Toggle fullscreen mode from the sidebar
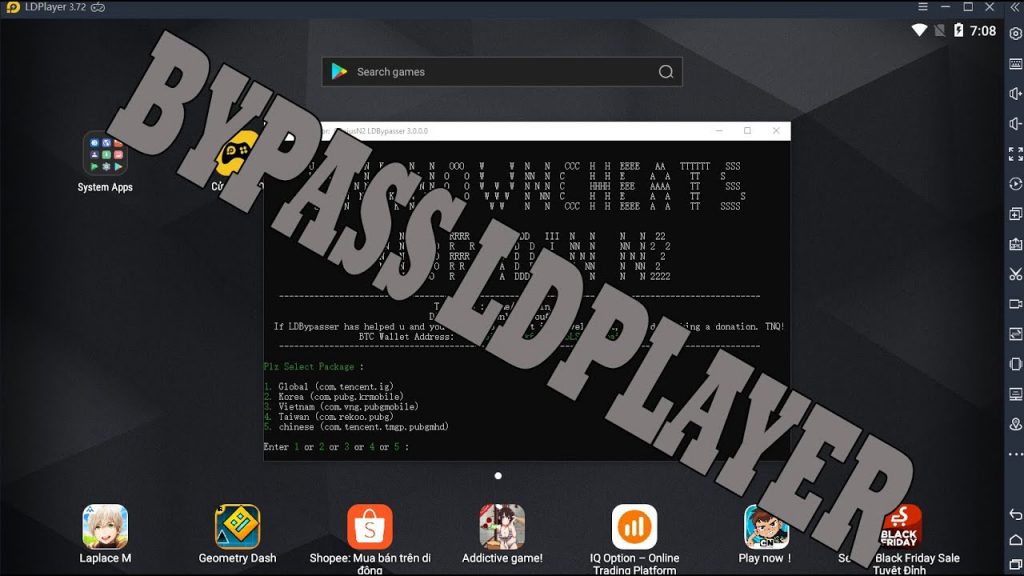Screen dimensions: 1024x576 (x=1016, y=153)
